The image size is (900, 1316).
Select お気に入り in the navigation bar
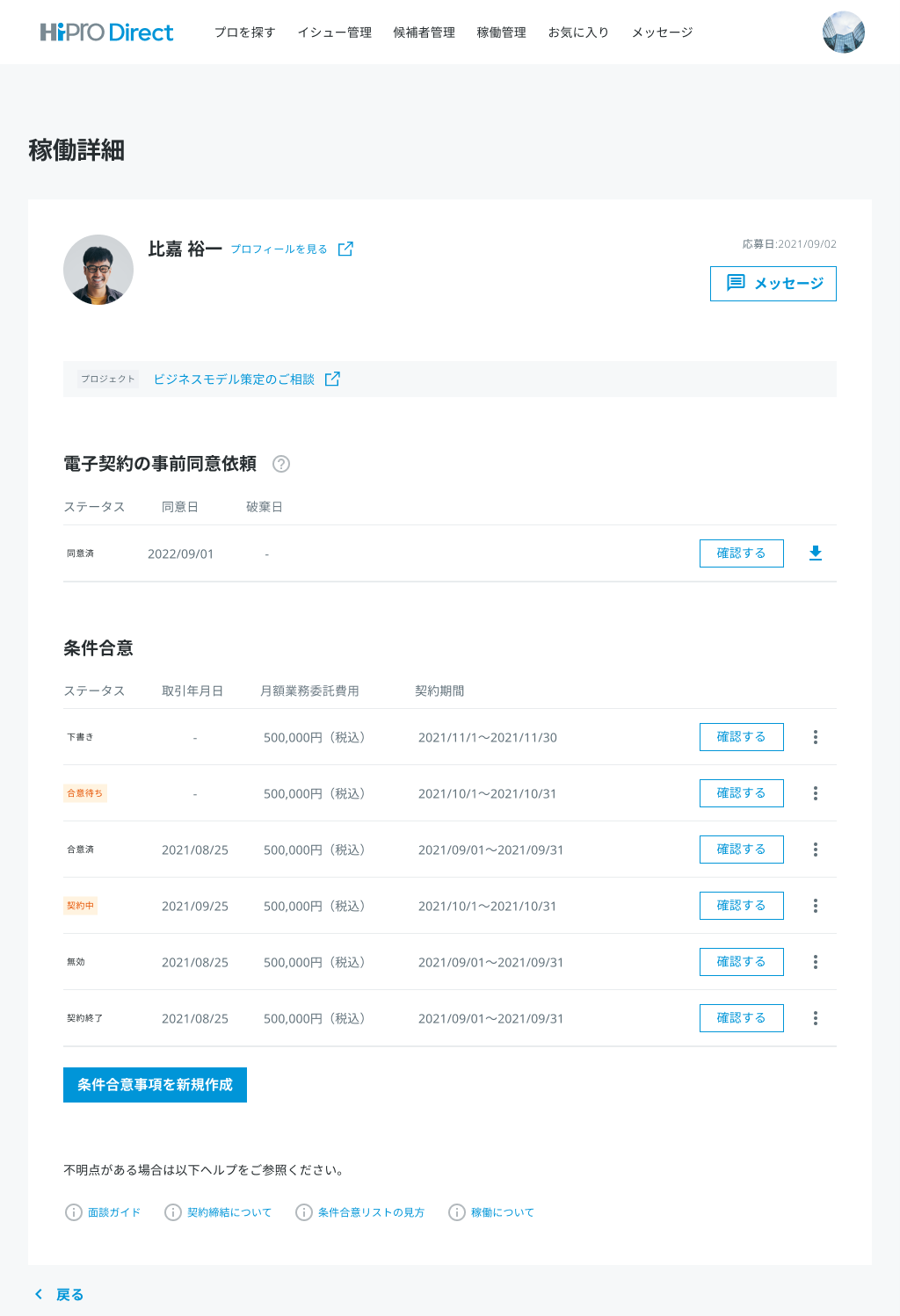[x=578, y=33]
